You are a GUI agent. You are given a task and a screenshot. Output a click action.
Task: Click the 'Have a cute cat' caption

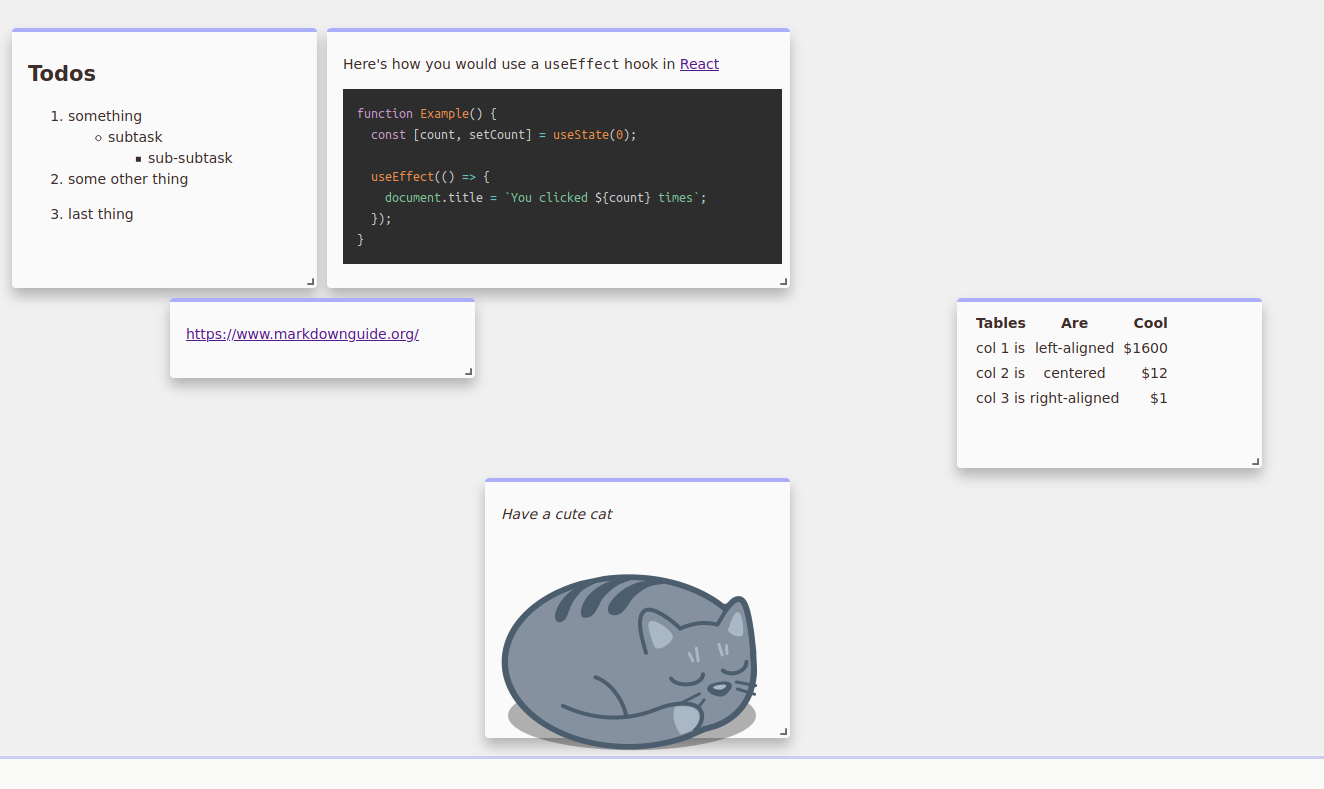(557, 514)
